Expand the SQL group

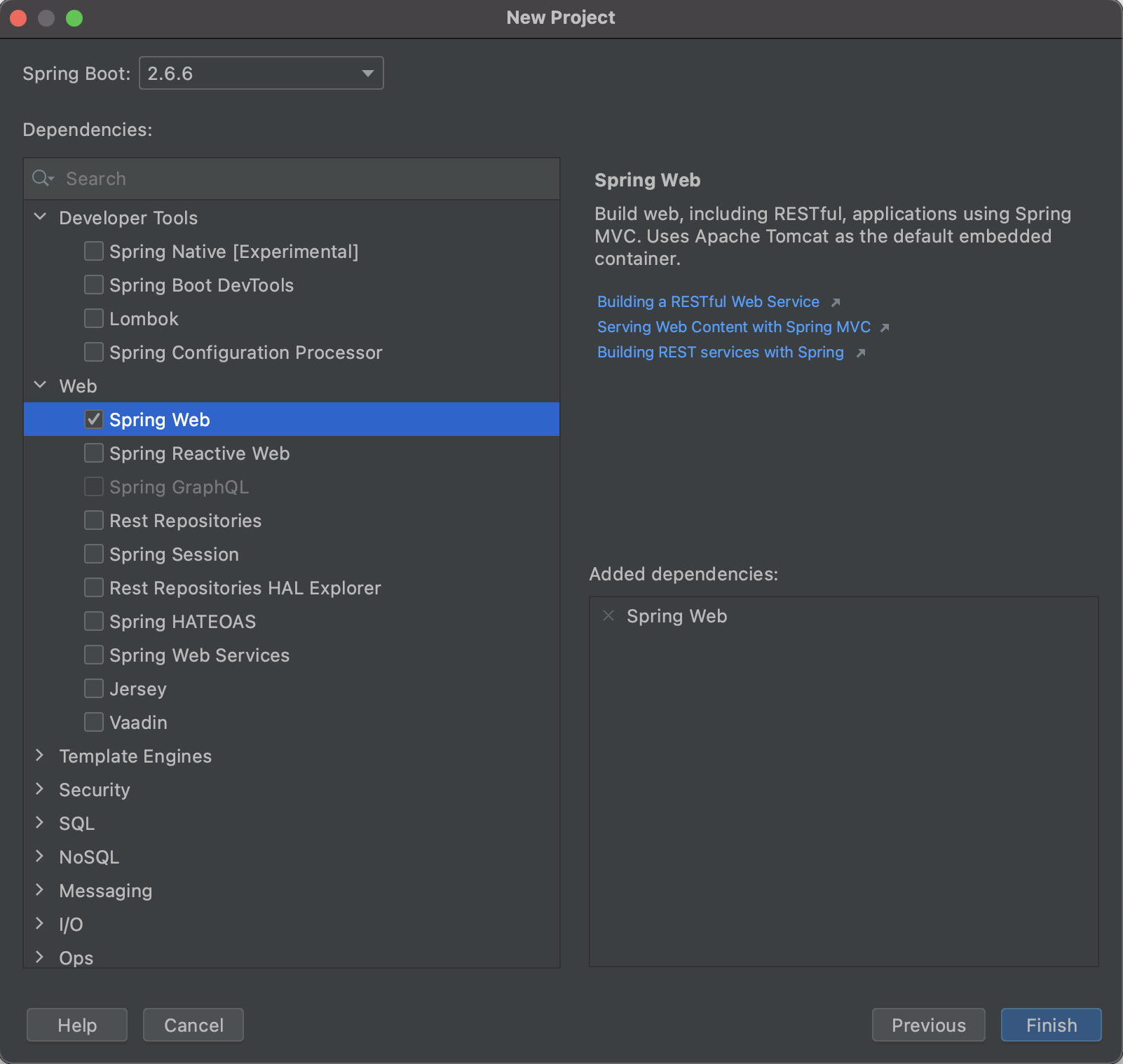[40, 823]
